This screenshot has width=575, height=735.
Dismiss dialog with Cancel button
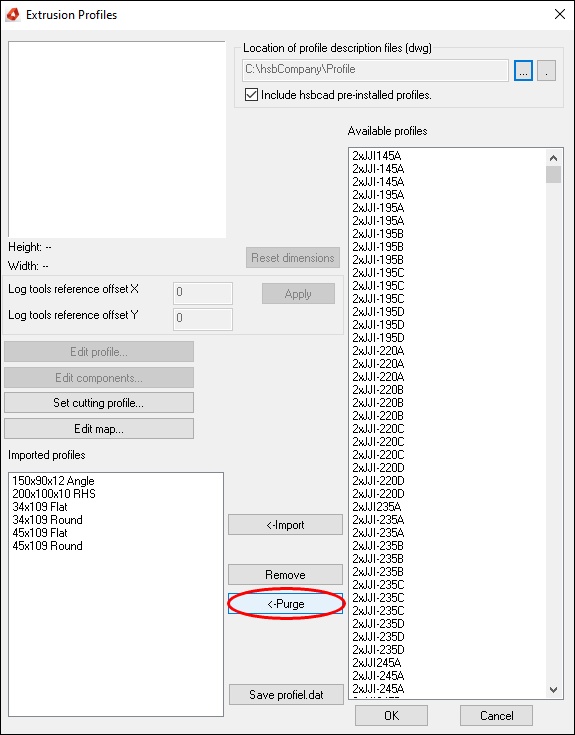[x=496, y=715]
